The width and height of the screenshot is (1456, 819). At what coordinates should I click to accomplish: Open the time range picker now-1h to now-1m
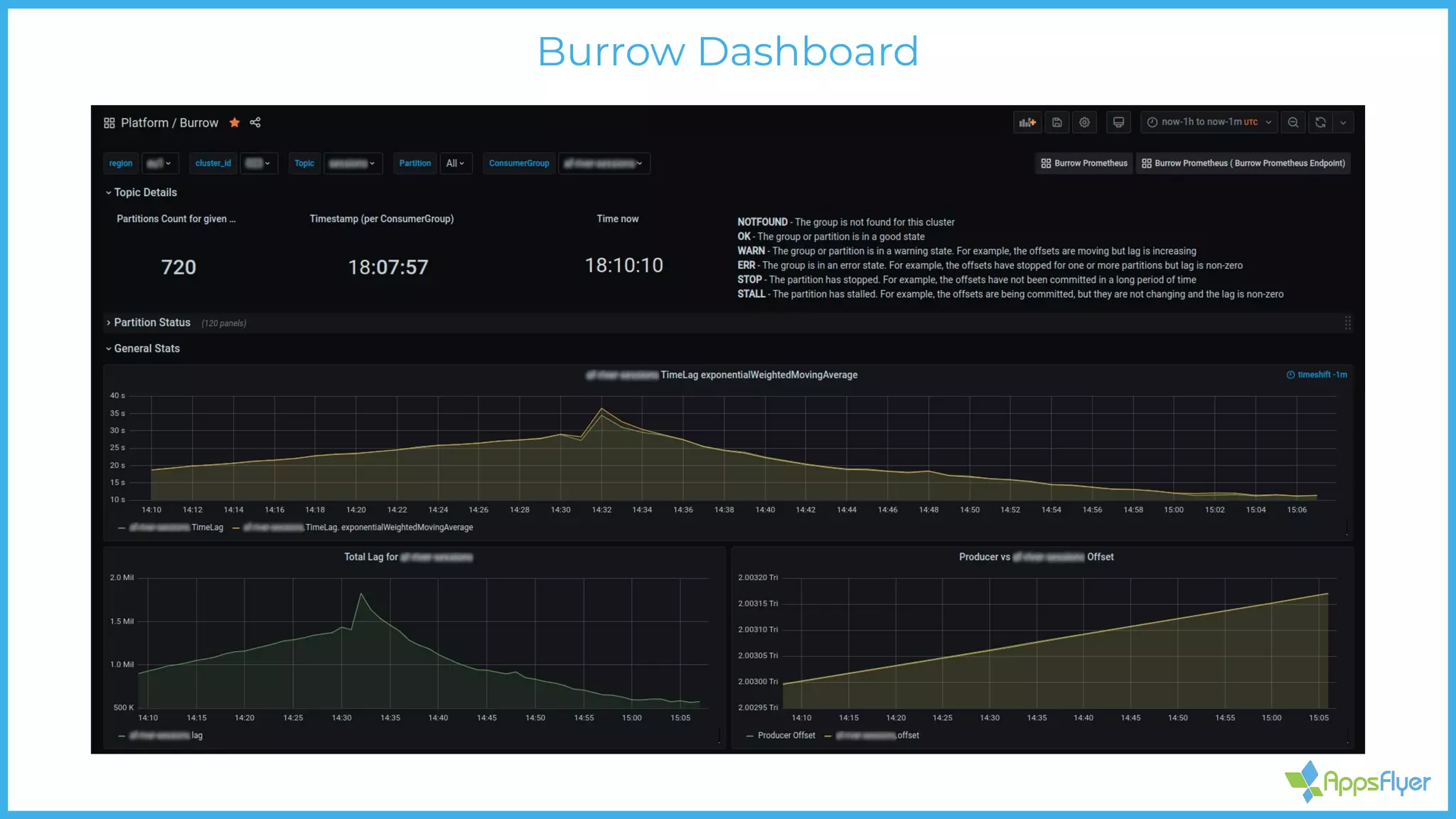[1209, 122]
